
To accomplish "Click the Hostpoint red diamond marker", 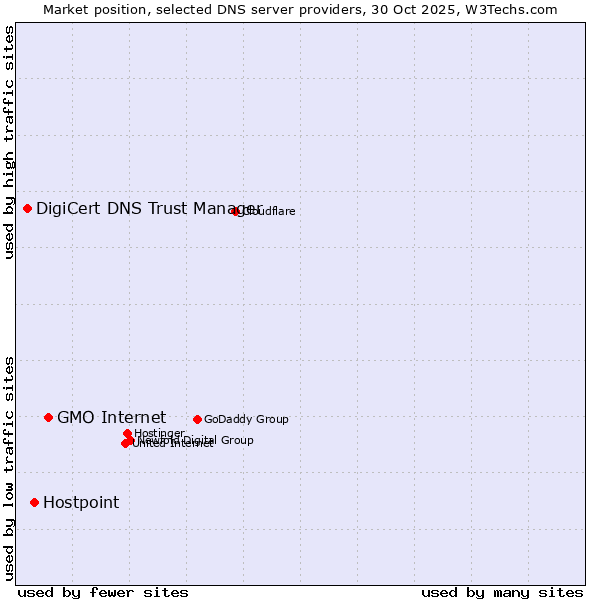I will coord(35,502).
